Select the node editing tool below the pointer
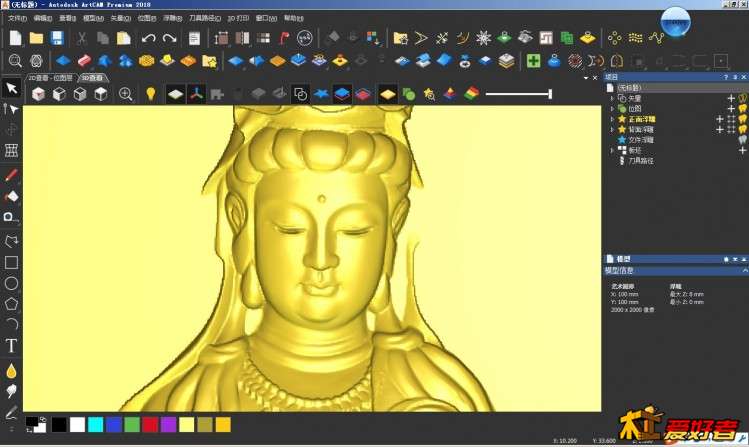The height and width of the screenshot is (447, 749). [x=11, y=109]
